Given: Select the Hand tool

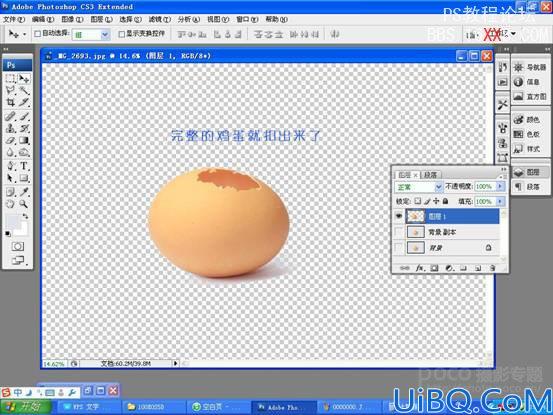Looking at the screenshot, I should (x=11, y=203).
